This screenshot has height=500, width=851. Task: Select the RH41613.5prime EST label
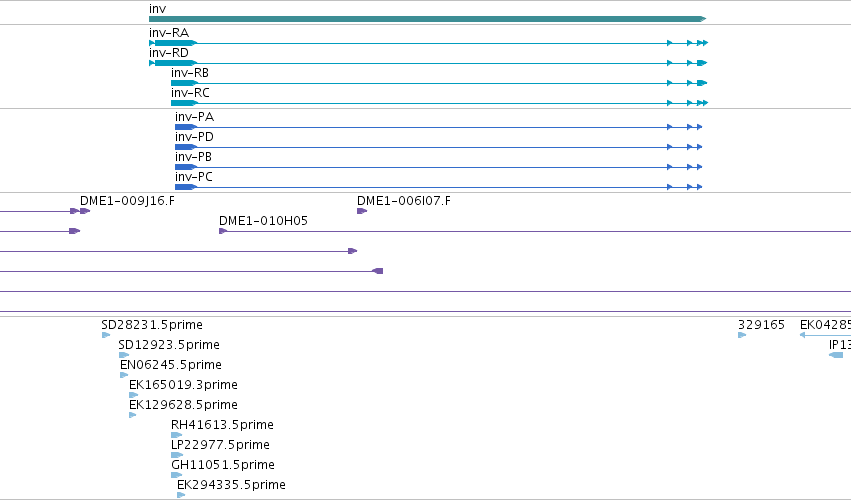click(223, 425)
